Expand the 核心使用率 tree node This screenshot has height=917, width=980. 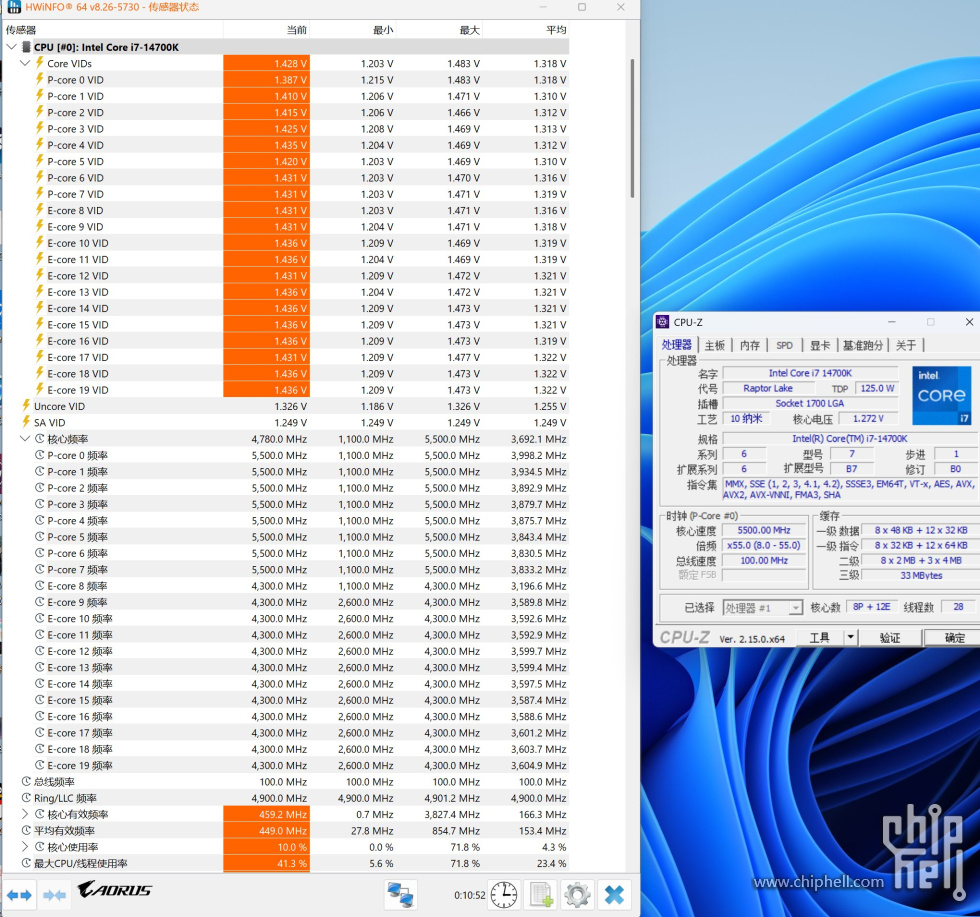coord(25,846)
